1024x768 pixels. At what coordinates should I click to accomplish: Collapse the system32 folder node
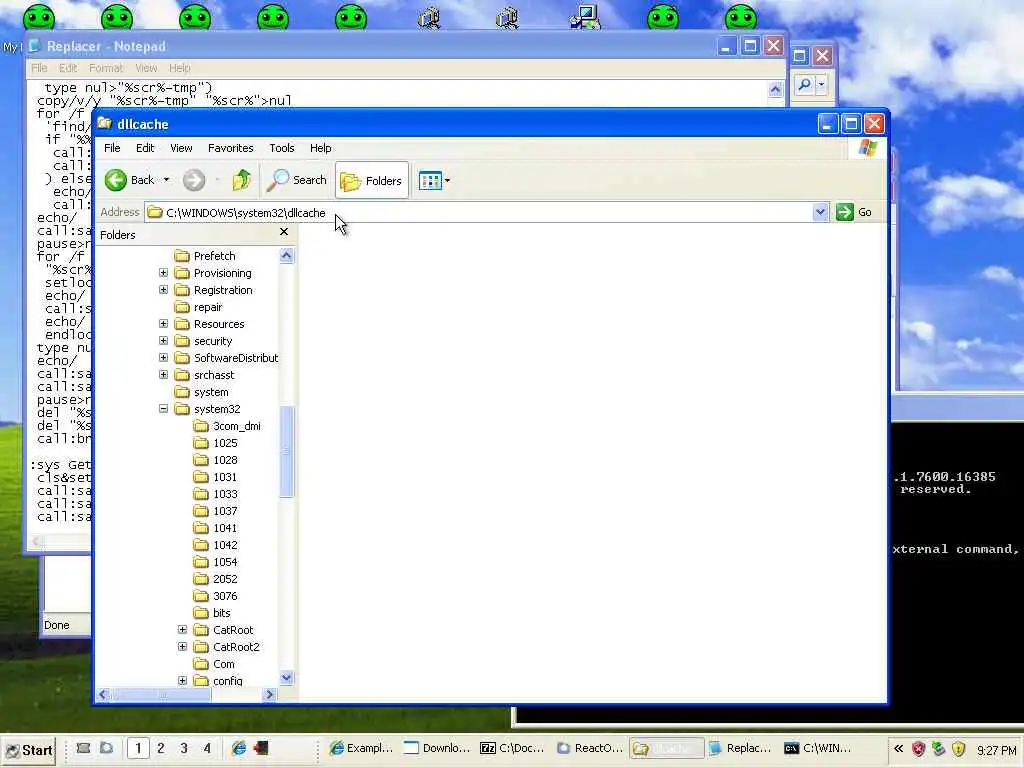click(x=163, y=409)
